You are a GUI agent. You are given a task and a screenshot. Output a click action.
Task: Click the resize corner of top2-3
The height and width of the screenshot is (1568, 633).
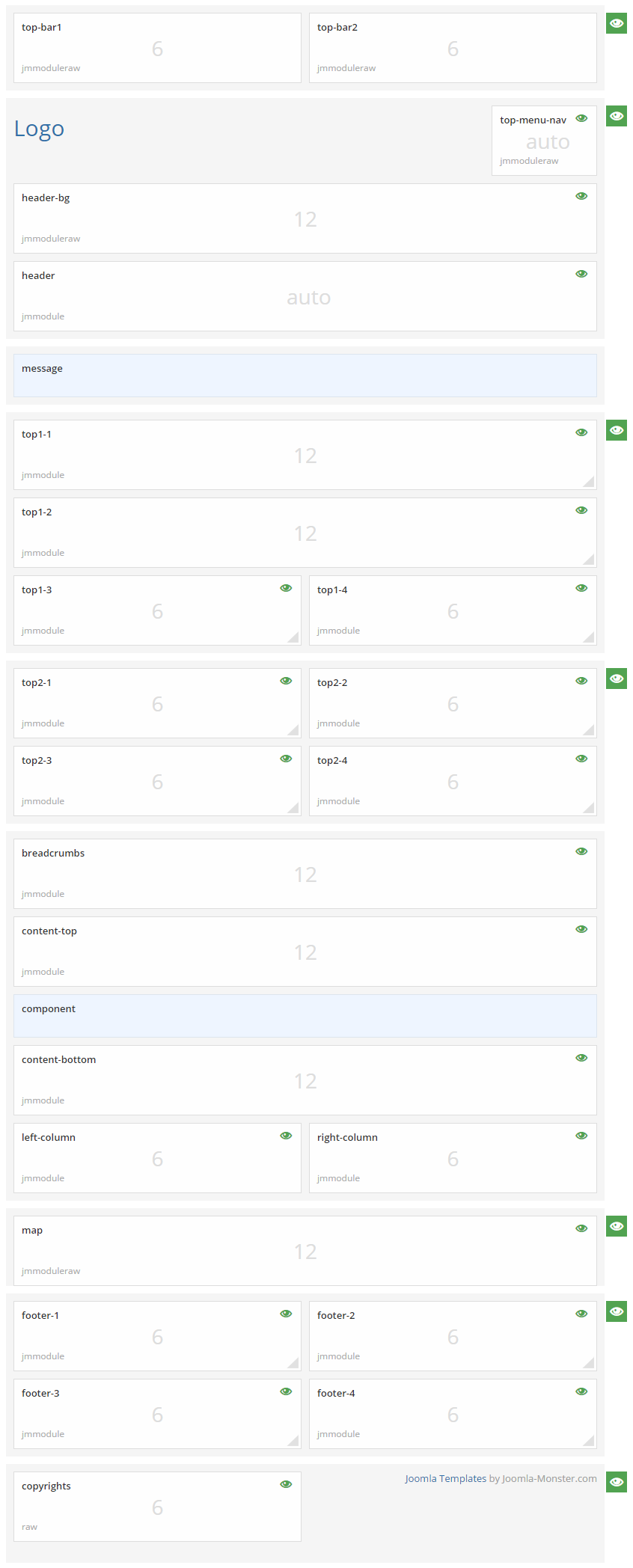click(294, 809)
